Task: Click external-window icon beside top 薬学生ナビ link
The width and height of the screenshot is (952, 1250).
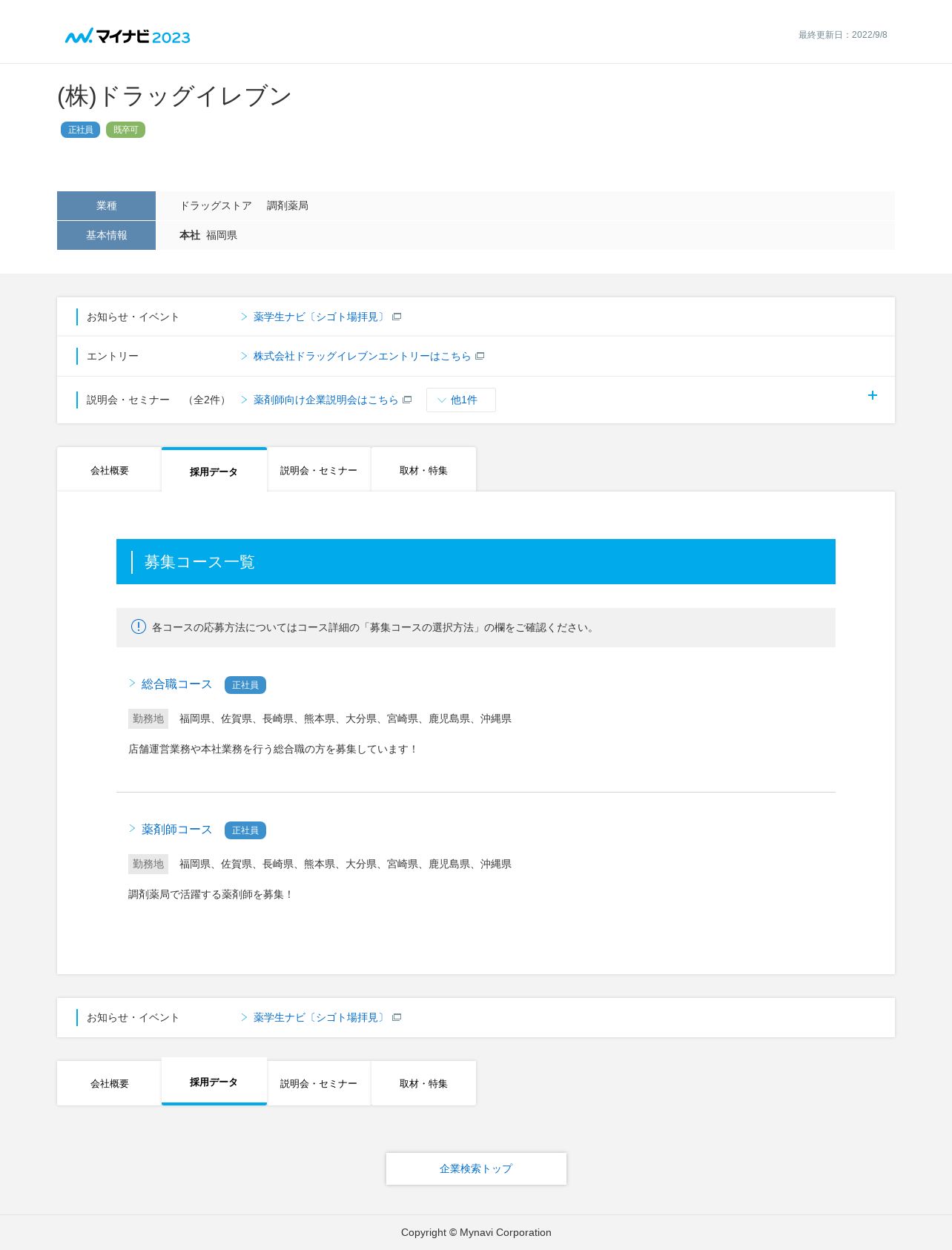Action: pos(397,317)
